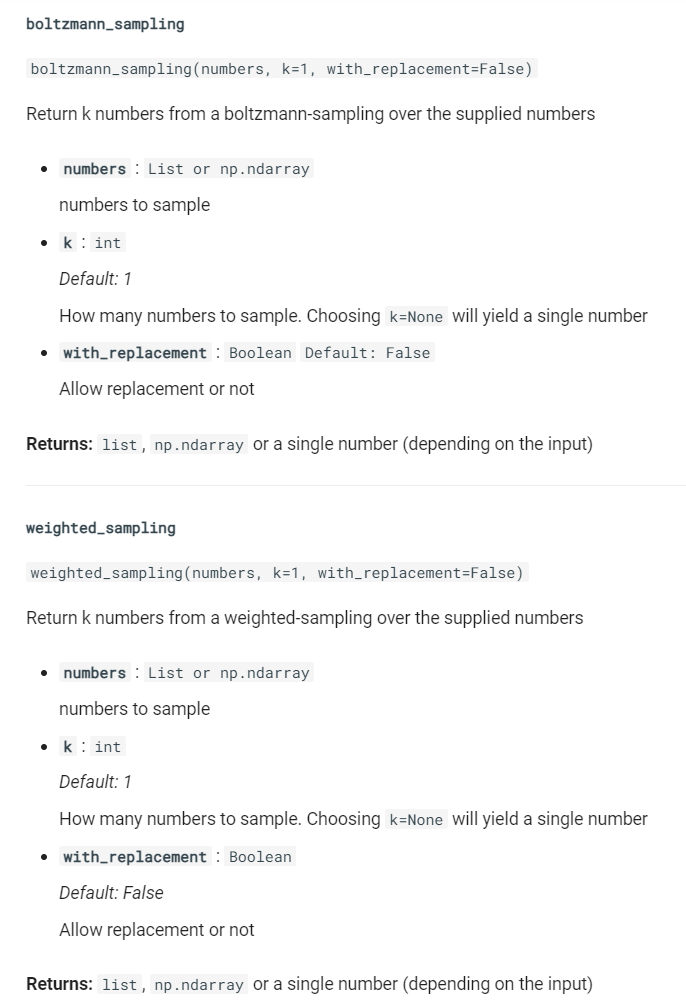Click np.ndarray return type in weighted_sampling Returns
The width and height of the screenshot is (686, 1005).
coord(199,984)
